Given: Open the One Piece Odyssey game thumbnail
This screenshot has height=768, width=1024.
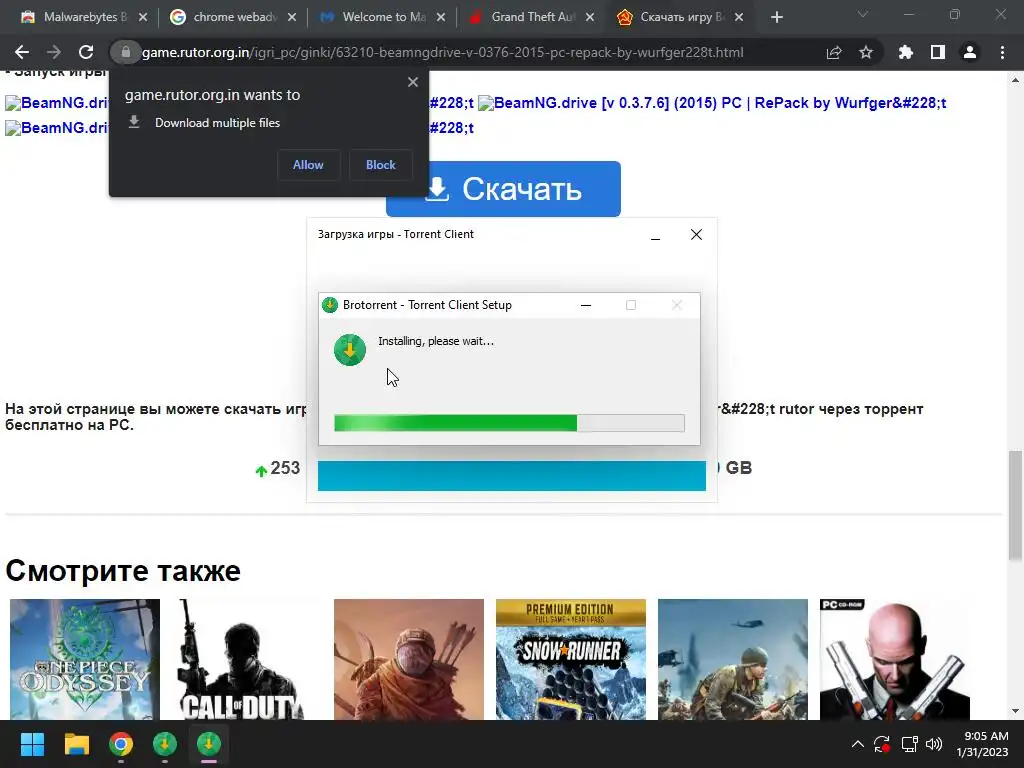Looking at the screenshot, I should [85, 660].
